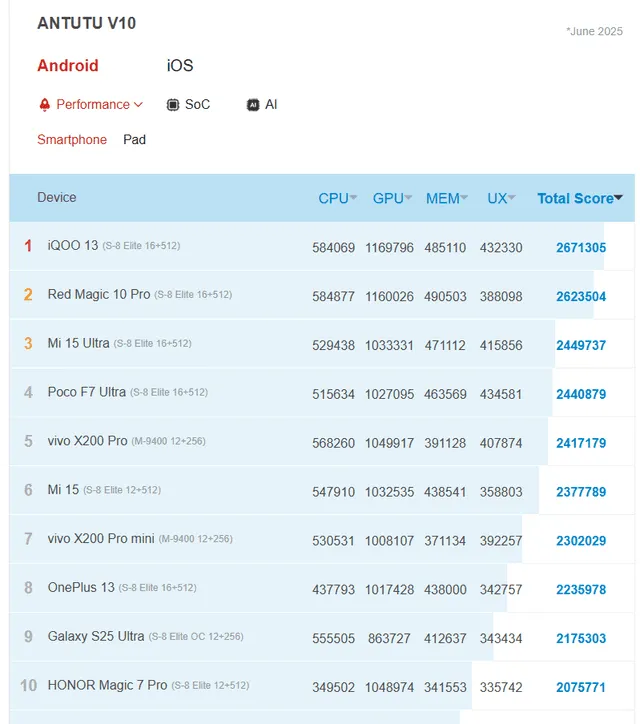Click HONOR Magic 7 Pro MEM score 341553
This screenshot has height=724, width=640.
pos(445,688)
